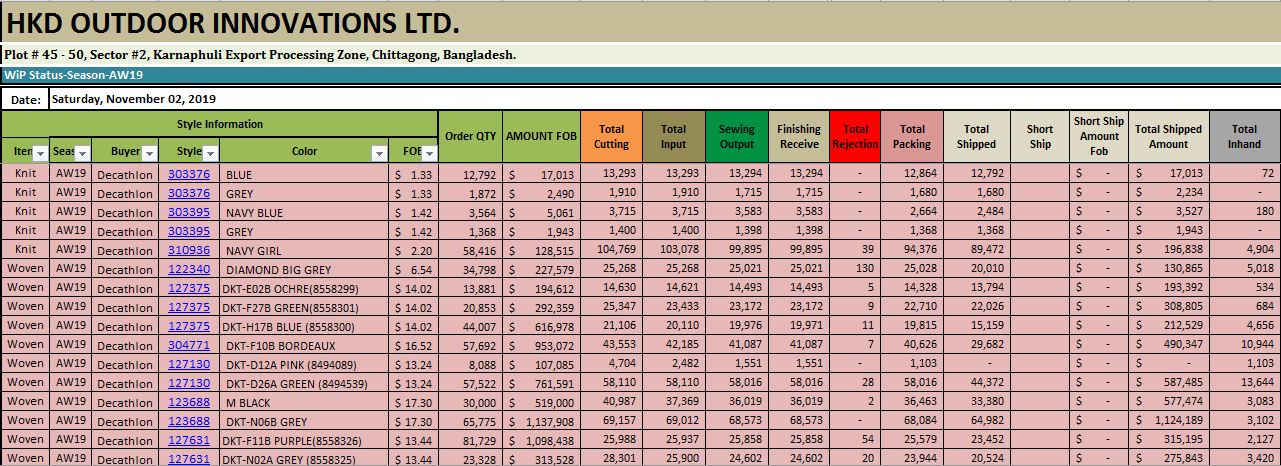Open style link 304771

[189, 345]
